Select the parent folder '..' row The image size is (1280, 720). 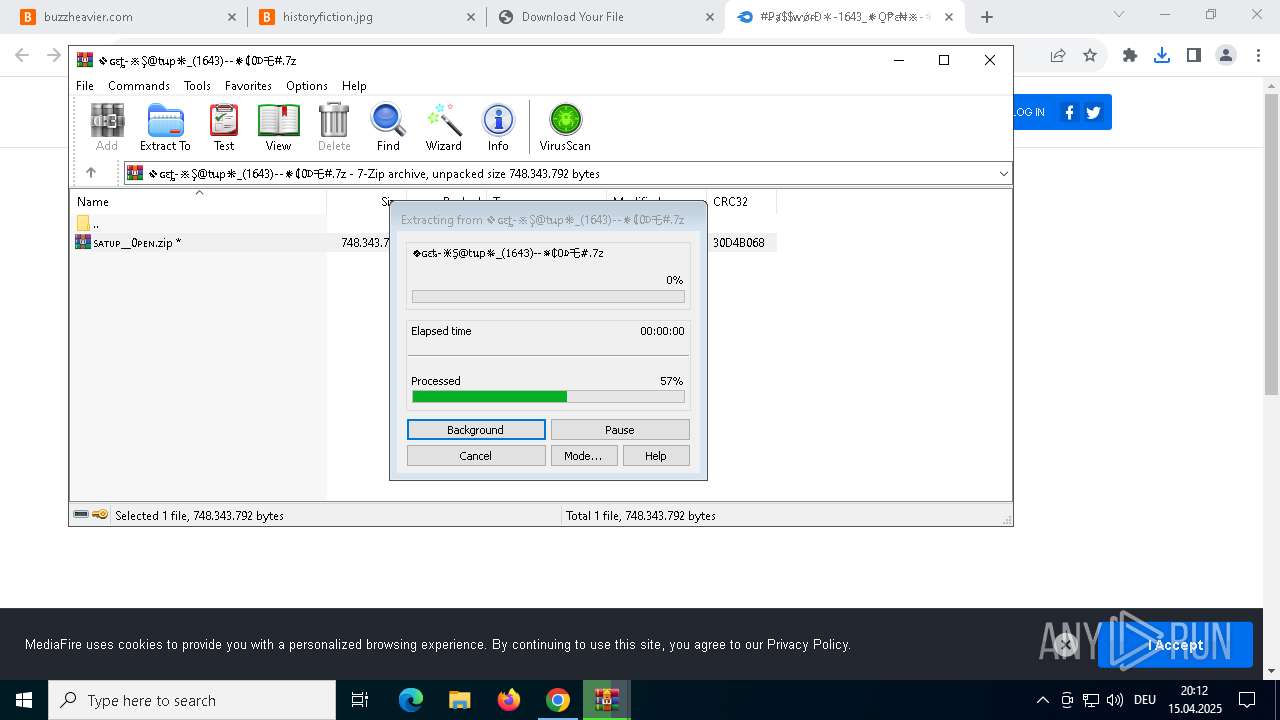[198, 223]
